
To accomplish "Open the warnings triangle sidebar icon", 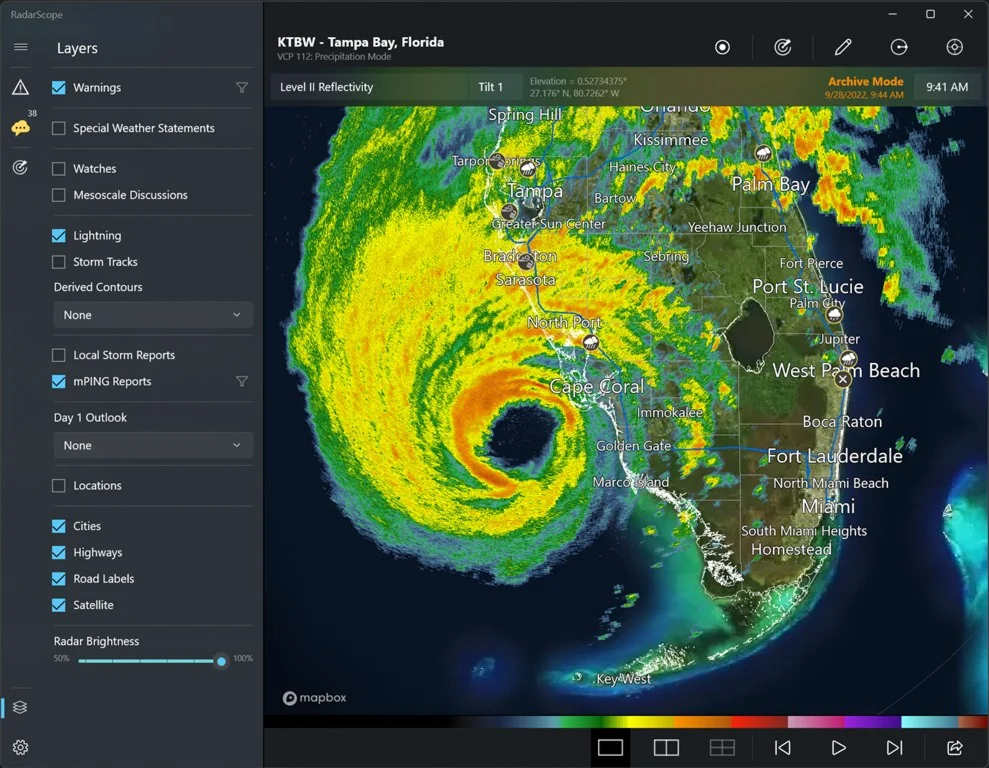I will click(20, 87).
